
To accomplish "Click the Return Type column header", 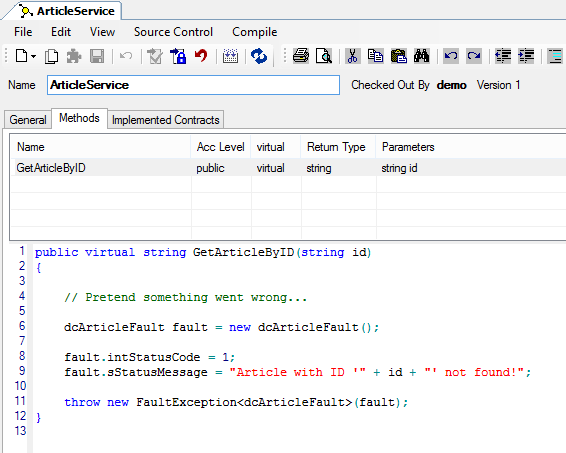I will pos(338,147).
